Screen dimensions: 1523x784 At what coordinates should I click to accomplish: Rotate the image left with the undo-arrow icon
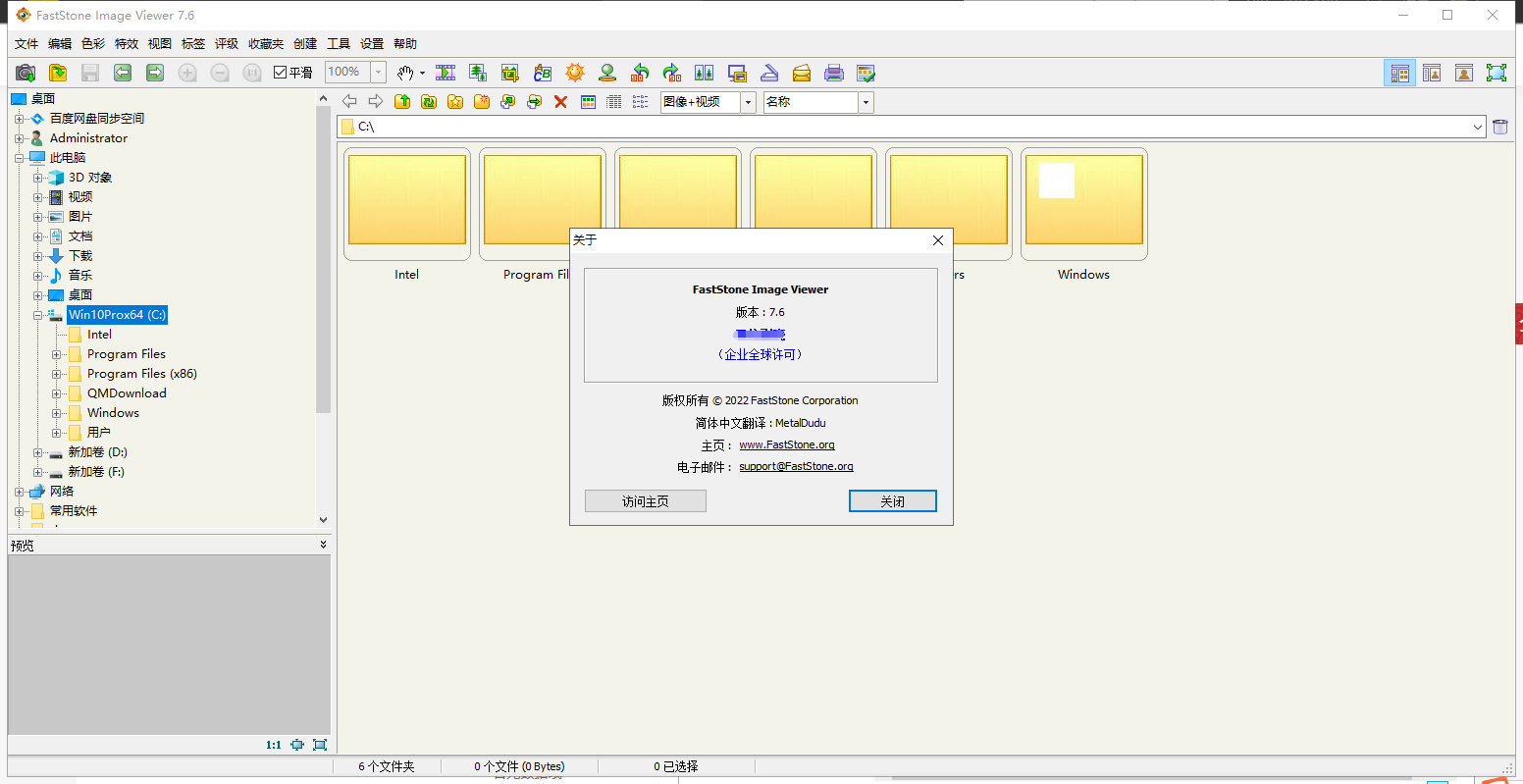[x=640, y=72]
